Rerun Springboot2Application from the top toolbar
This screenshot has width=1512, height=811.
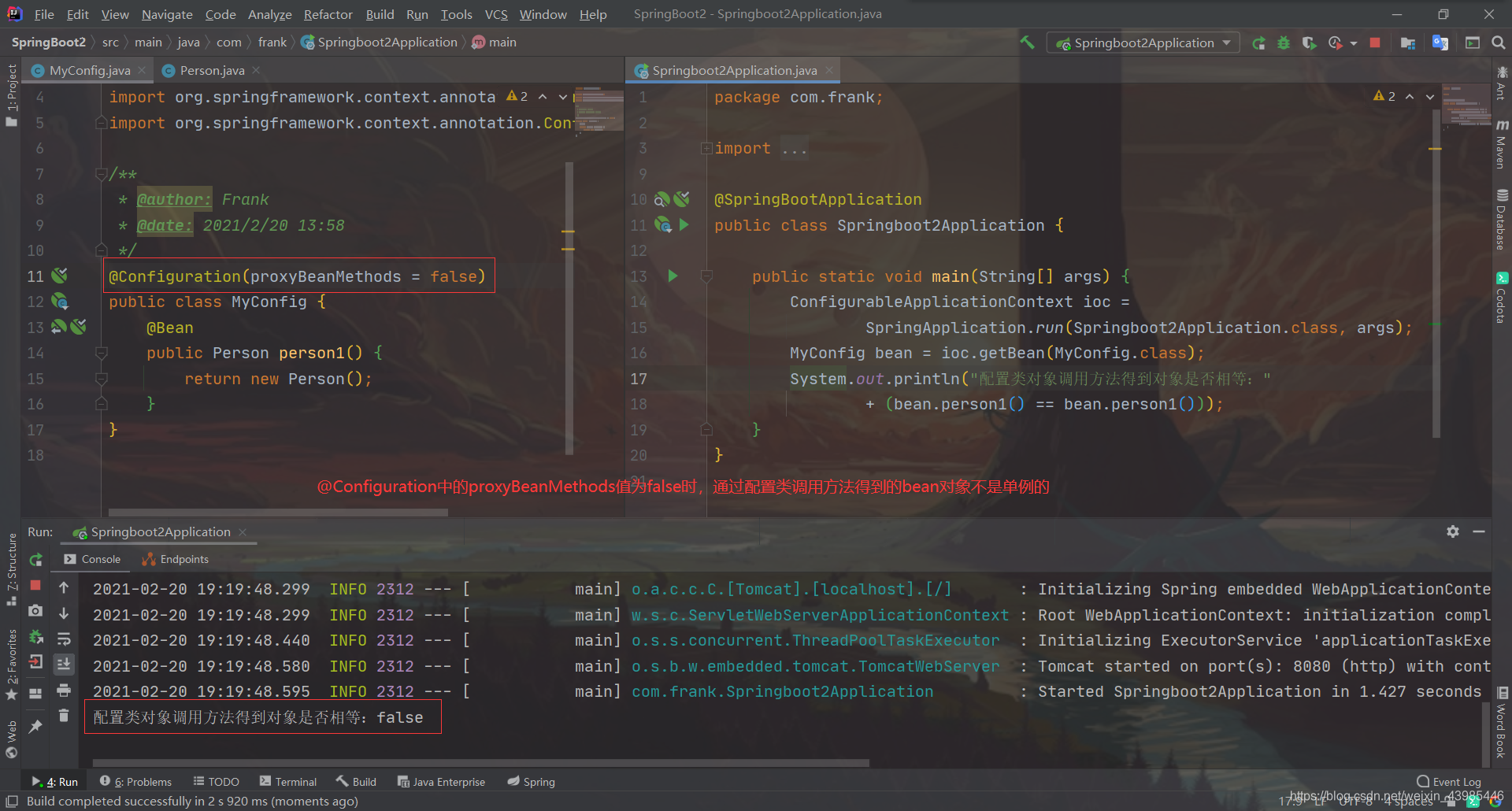(x=1258, y=43)
